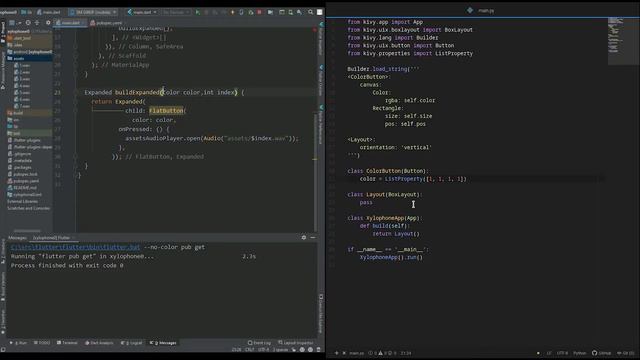Image resolution: width=640 pixels, height=360 pixels.
Task: Click 'return Layout()' line in right editor
Action: tap(396, 234)
